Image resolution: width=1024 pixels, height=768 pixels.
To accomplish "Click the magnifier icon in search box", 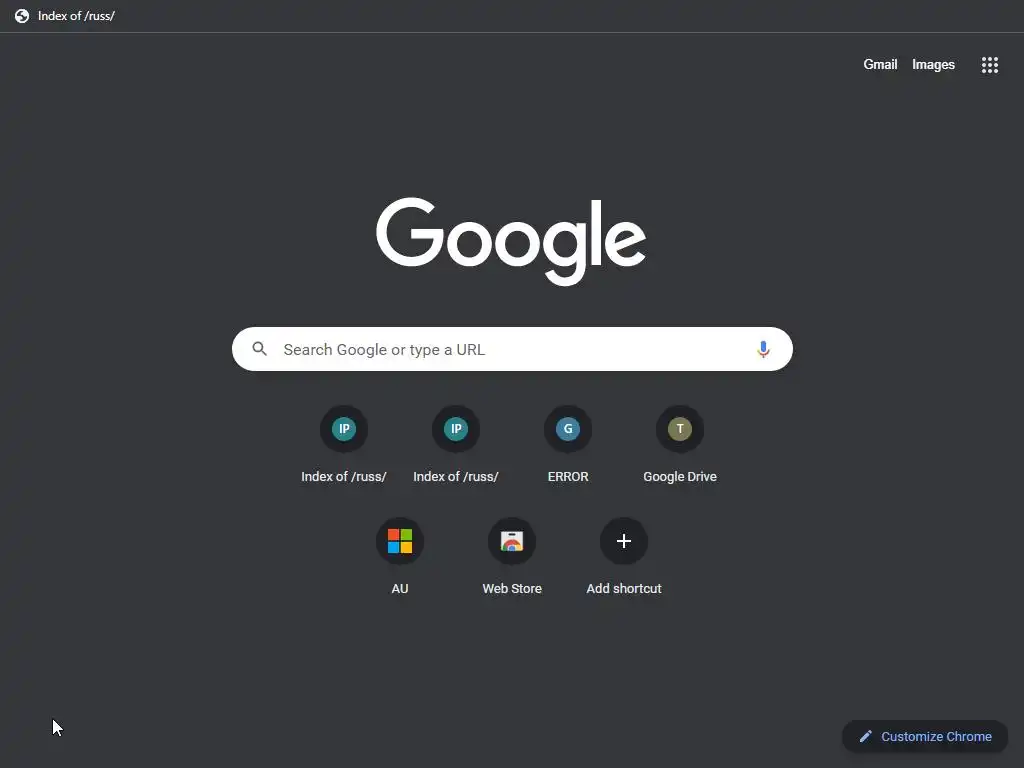I will click(x=260, y=349).
